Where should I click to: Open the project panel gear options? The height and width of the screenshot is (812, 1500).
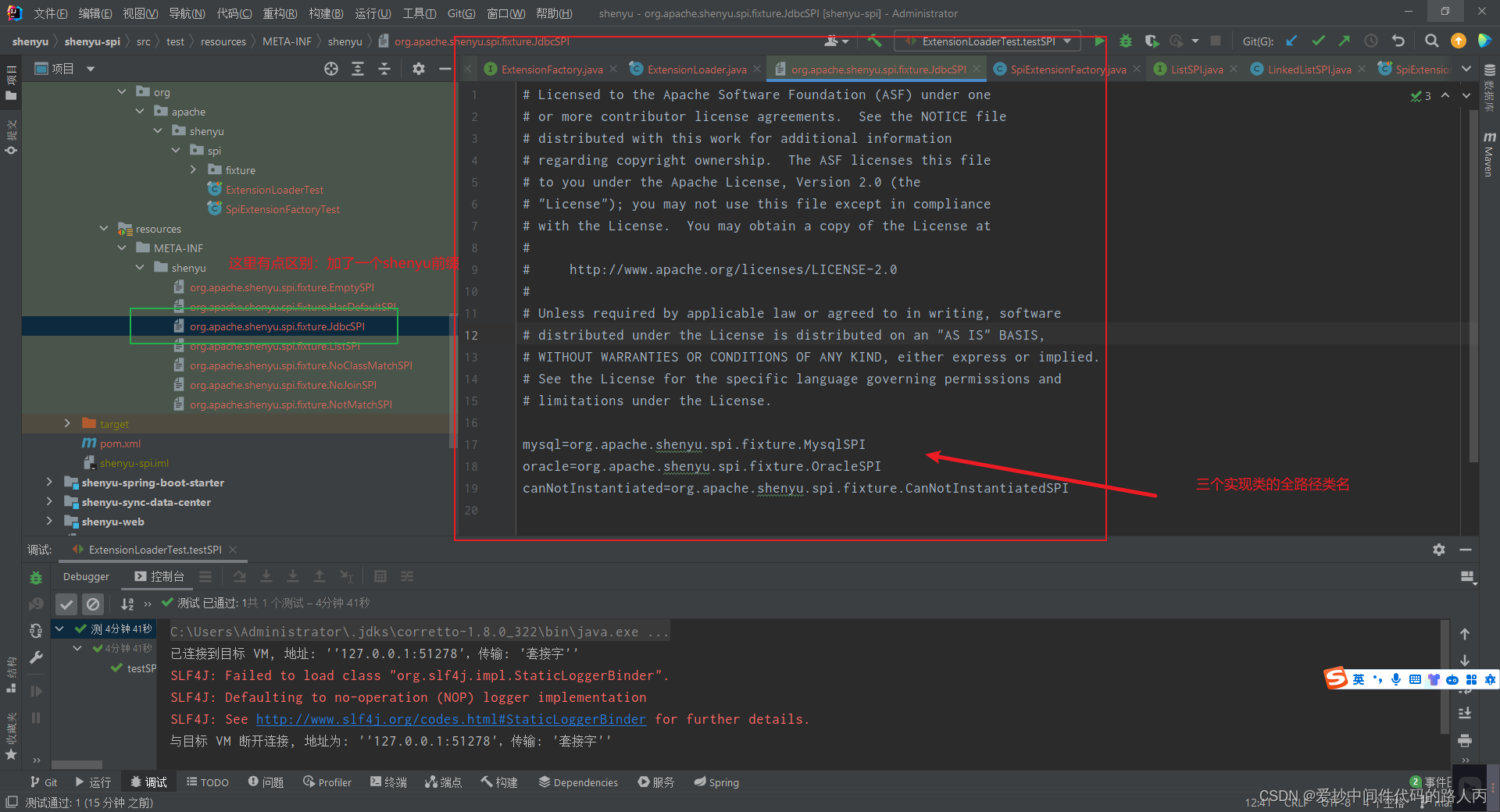coord(419,69)
